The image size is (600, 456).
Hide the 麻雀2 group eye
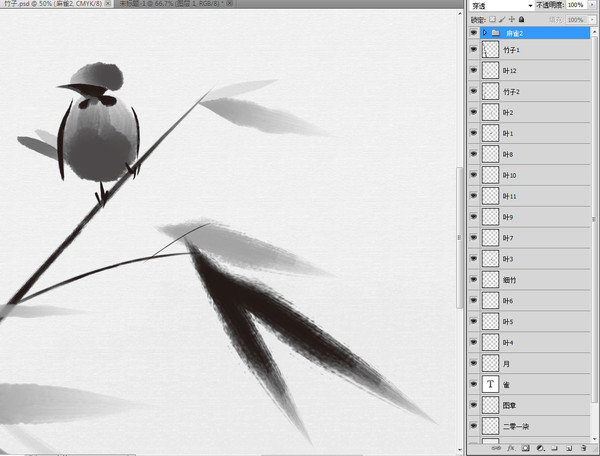(474, 33)
